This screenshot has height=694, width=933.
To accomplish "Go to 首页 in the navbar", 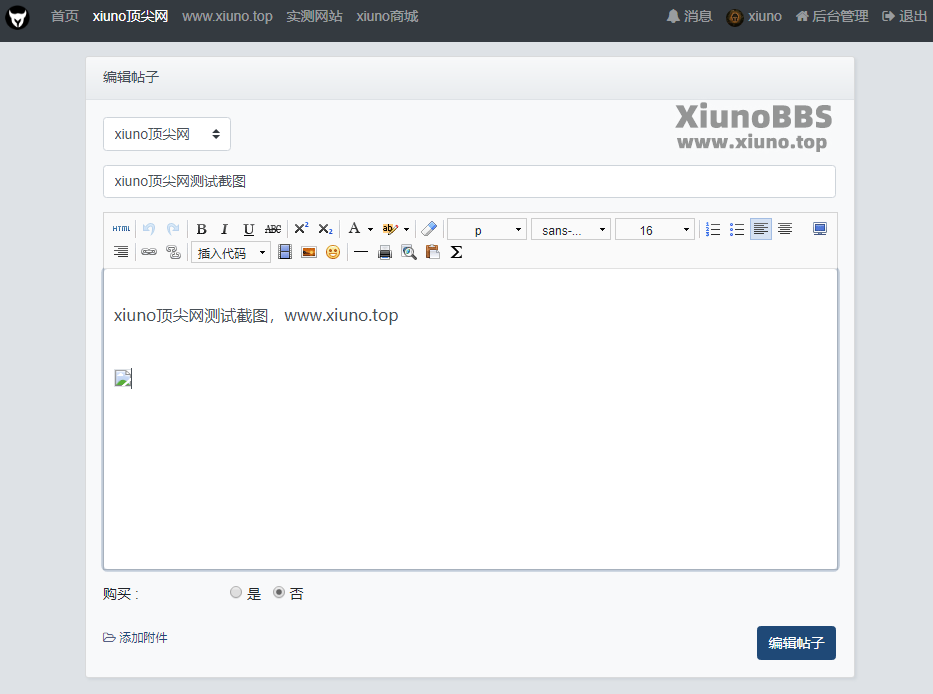I will pyautogui.click(x=65, y=16).
